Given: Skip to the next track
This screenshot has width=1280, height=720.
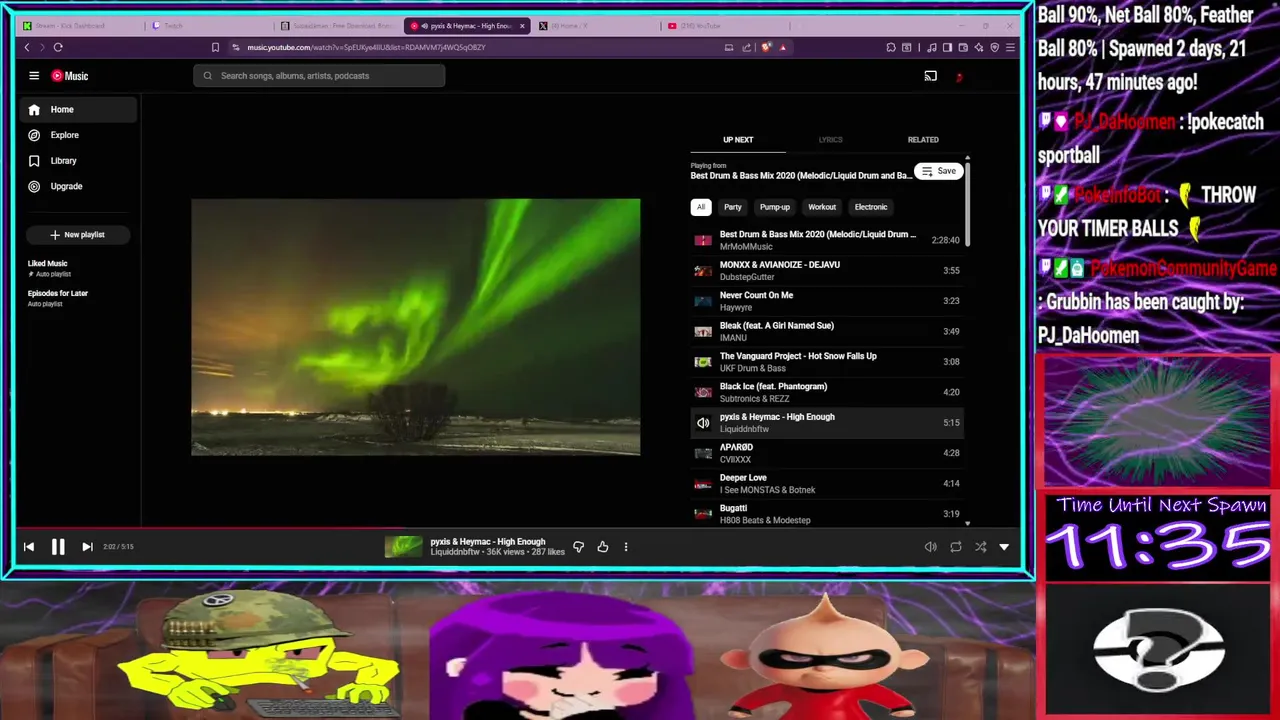Looking at the screenshot, I should pyautogui.click(x=87, y=547).
